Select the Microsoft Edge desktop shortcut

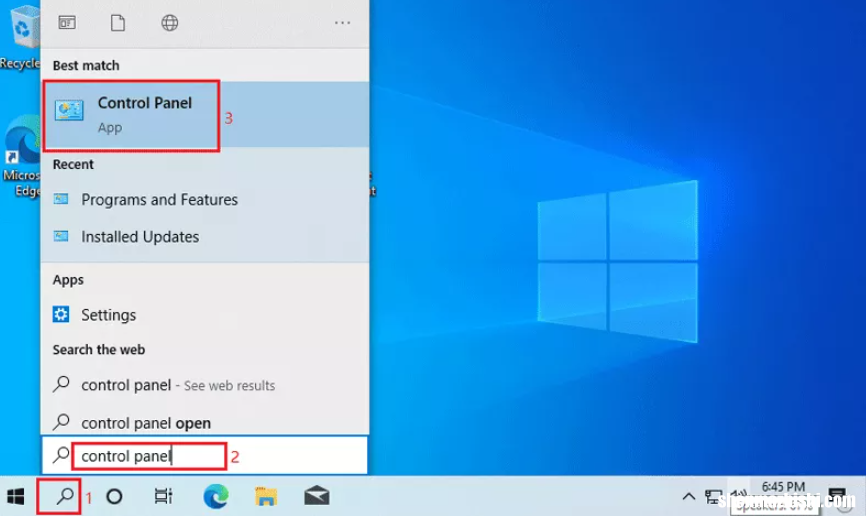coord(21,157)
